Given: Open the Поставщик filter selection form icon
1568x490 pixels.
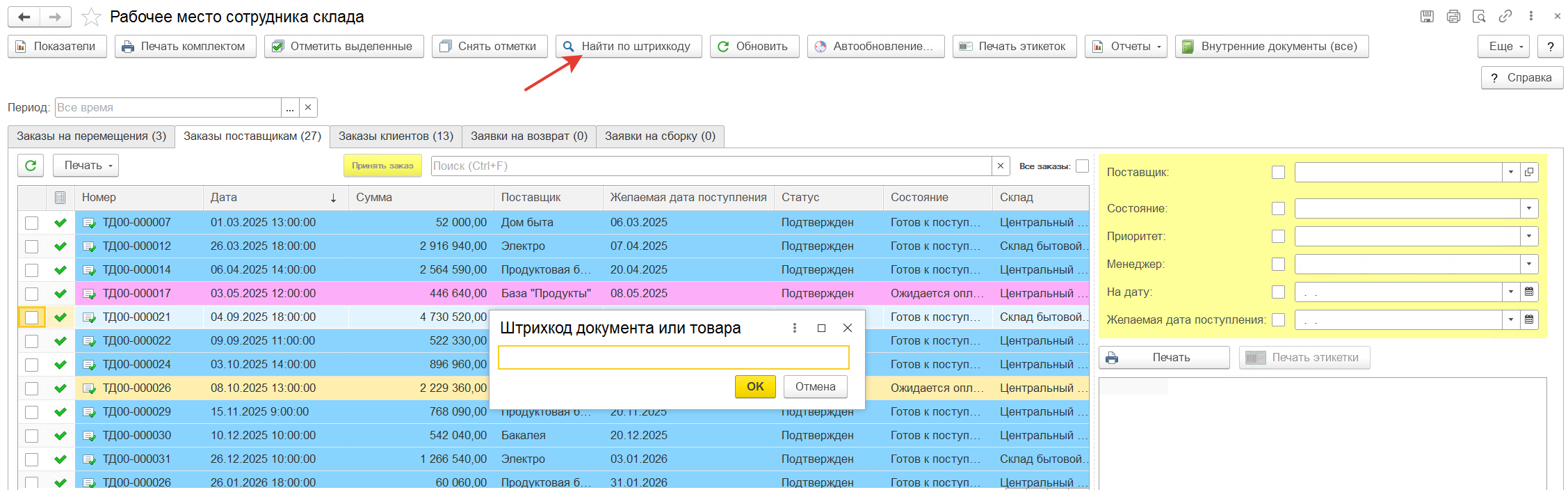Looking at the screenshot, I should pyautogui.click(x=1529, y=172).
